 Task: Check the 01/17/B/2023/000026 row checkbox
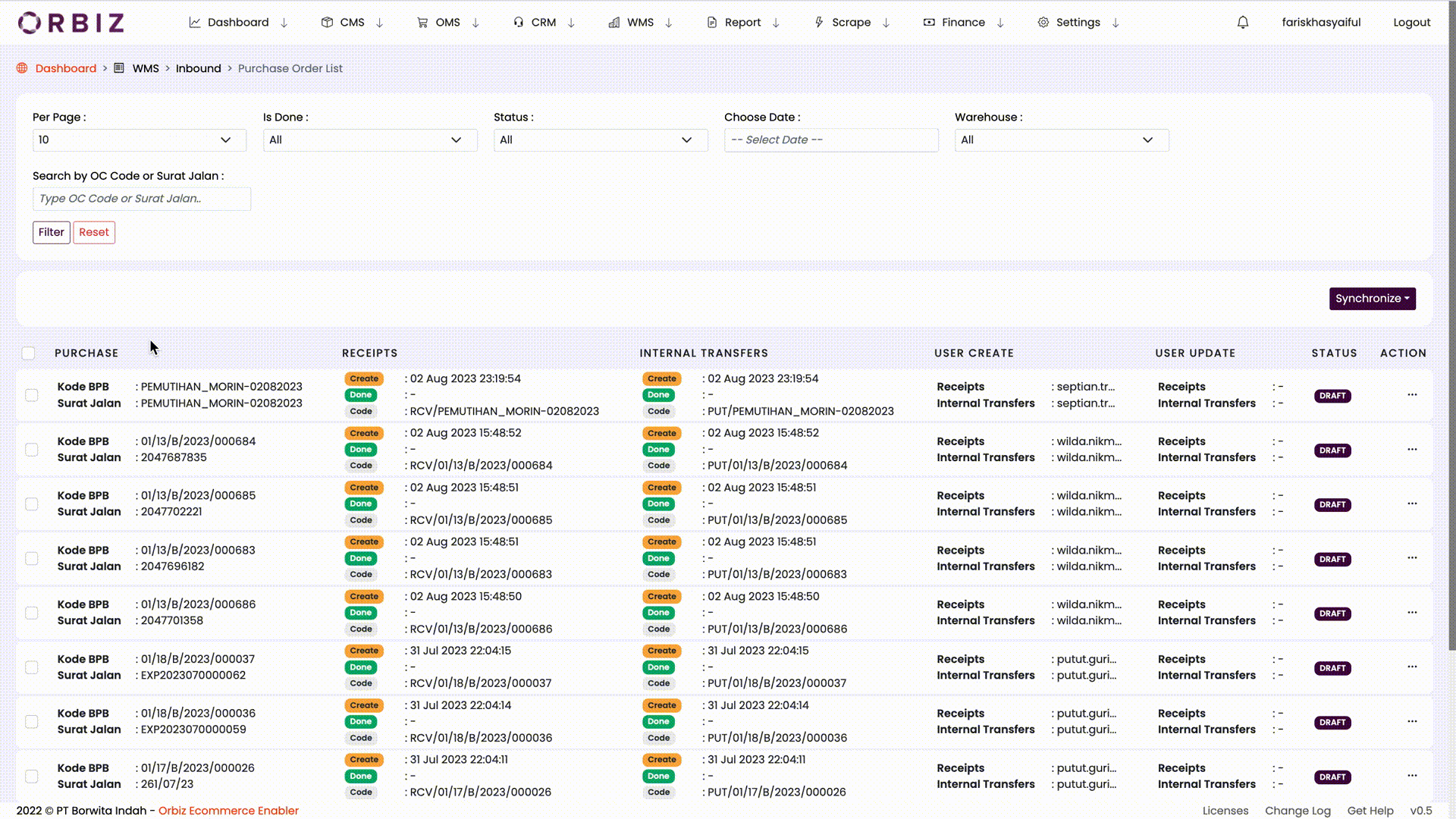(32, 777)
